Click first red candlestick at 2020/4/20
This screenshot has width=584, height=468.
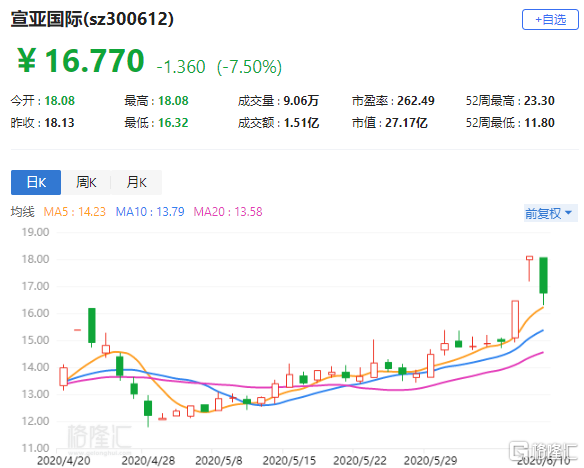pyautogui.click(x=64, y=376)
